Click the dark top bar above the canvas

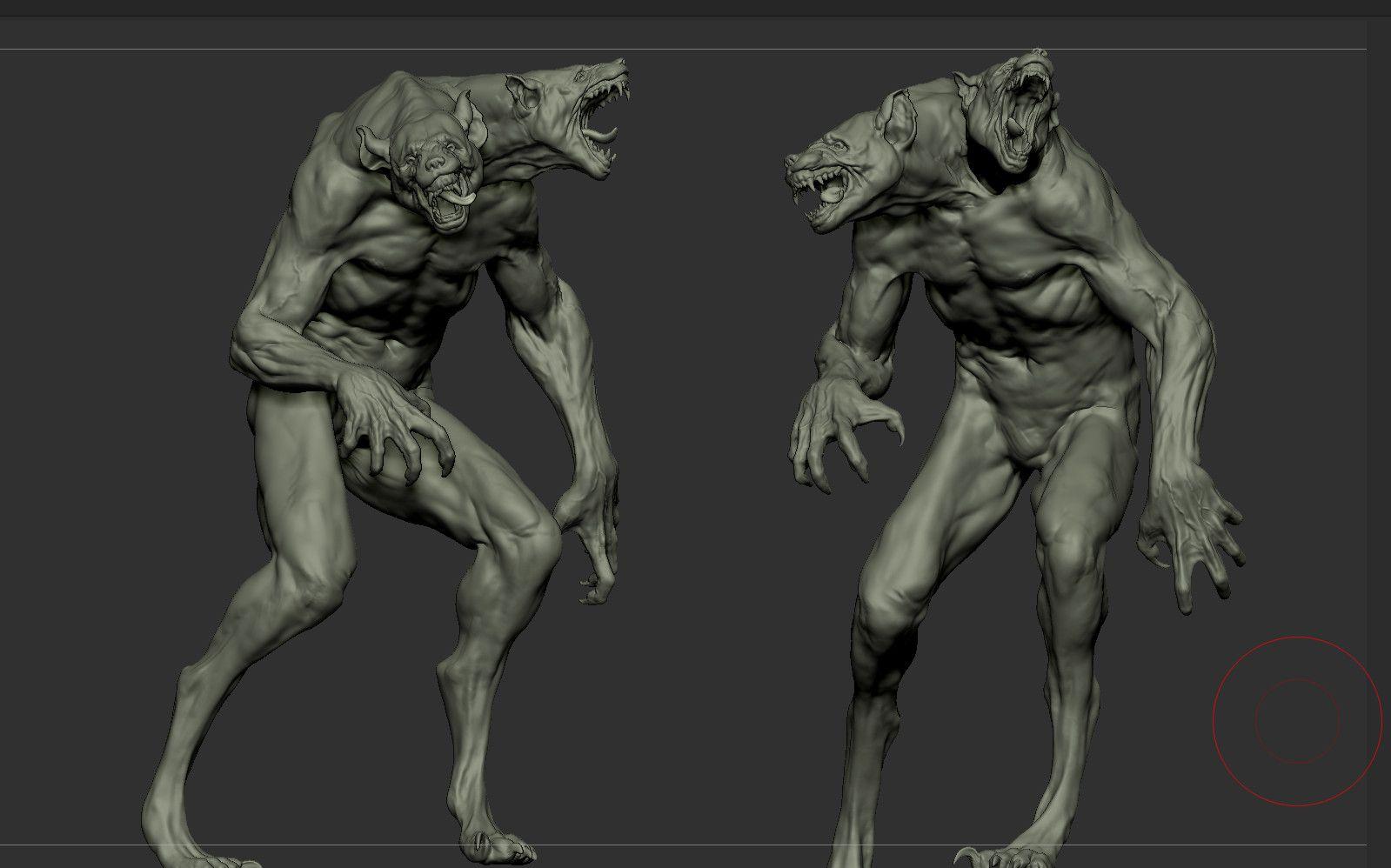(x=696, y=8)
